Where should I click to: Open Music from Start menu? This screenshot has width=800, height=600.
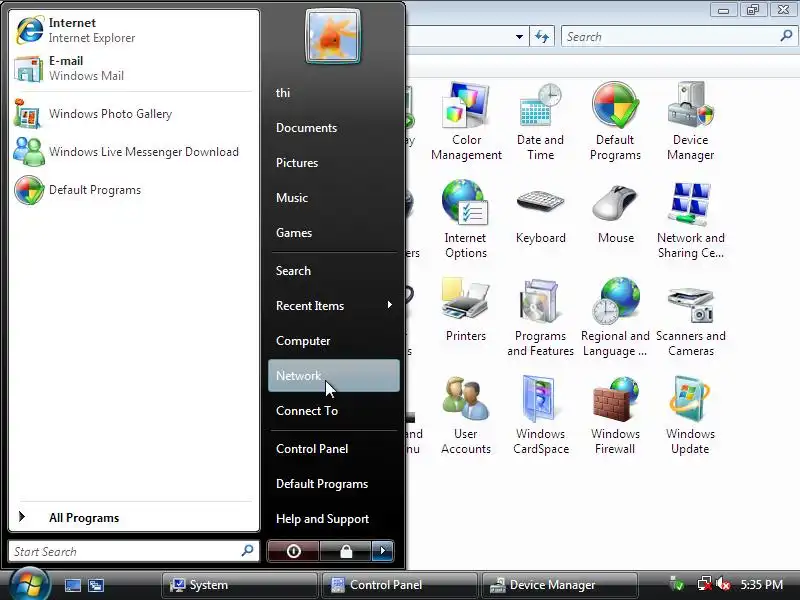point(334,197)
